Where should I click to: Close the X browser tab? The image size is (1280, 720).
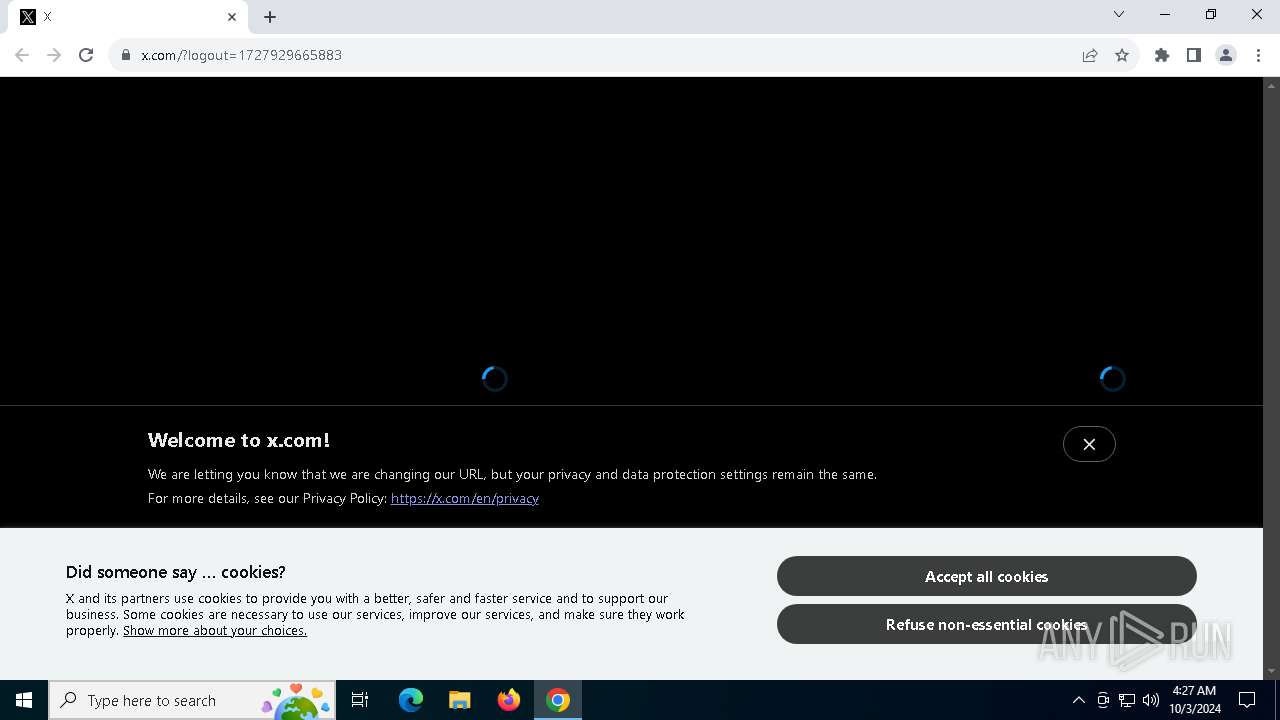(x=232, y=17)
